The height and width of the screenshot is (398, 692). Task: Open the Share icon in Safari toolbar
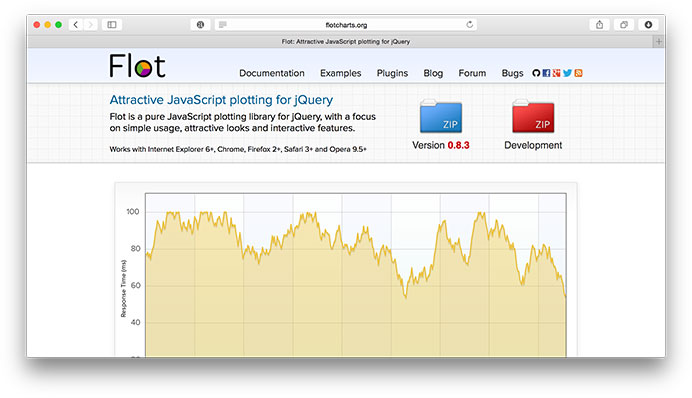tap(599, 25)
